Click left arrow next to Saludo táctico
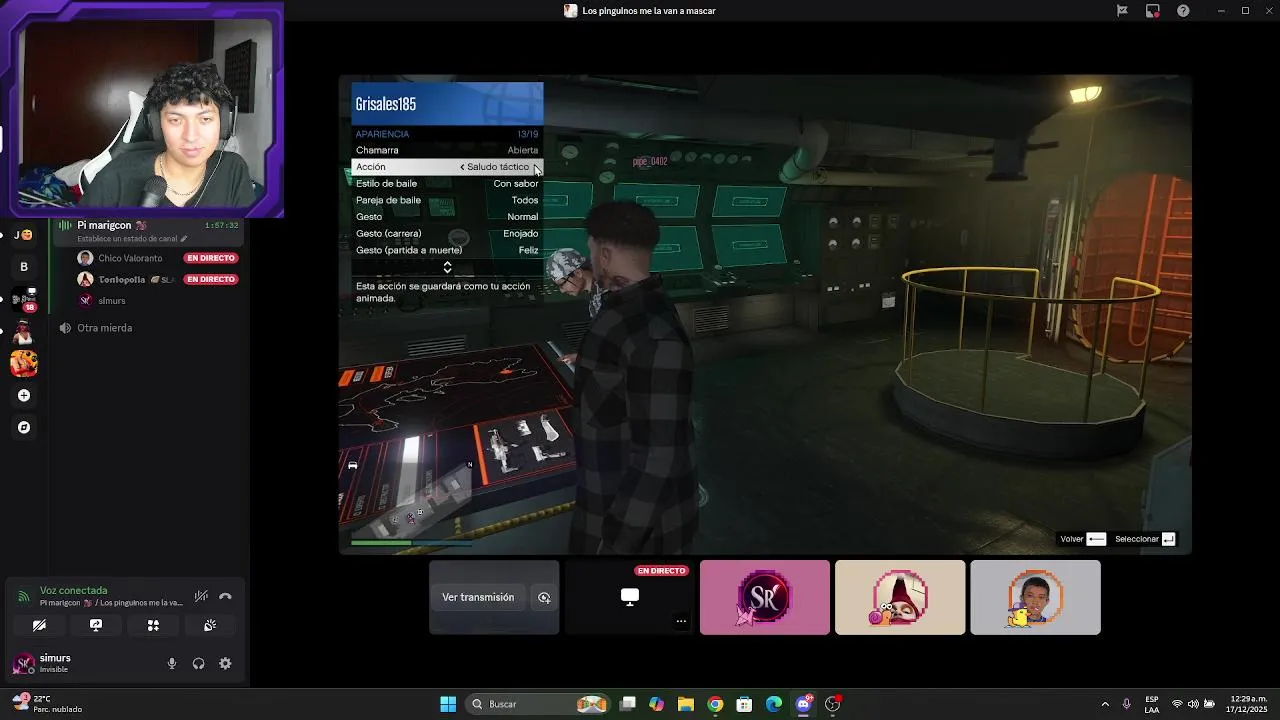 click(462, 167)
